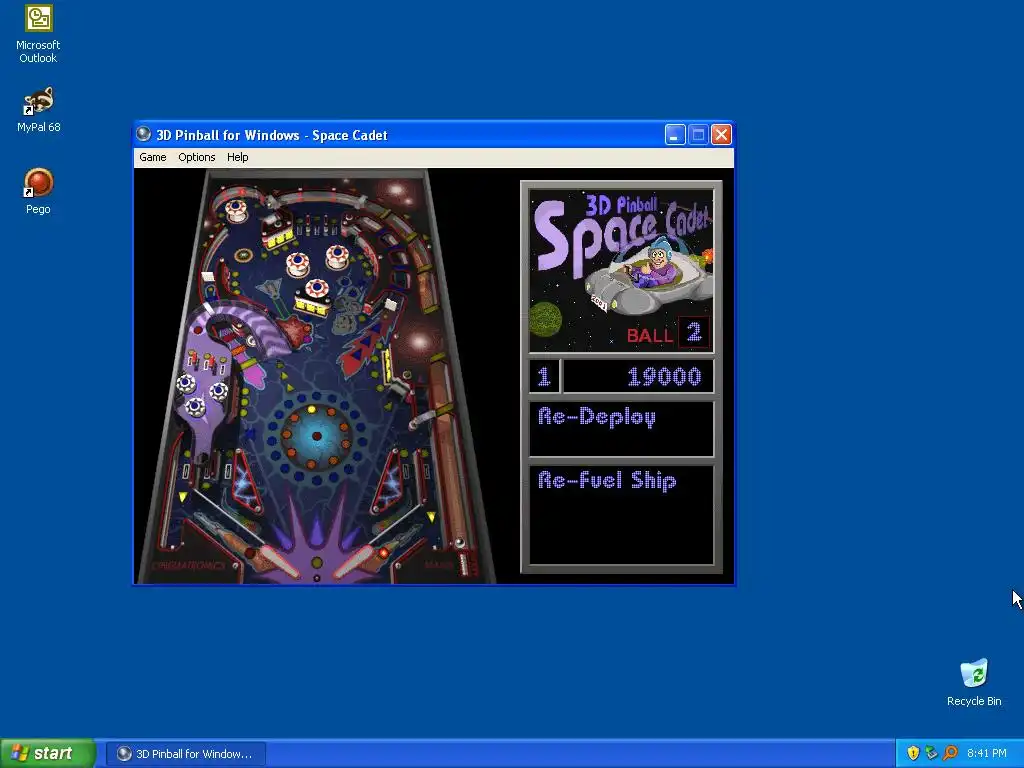Click the blue wormhole center circle

317,436
